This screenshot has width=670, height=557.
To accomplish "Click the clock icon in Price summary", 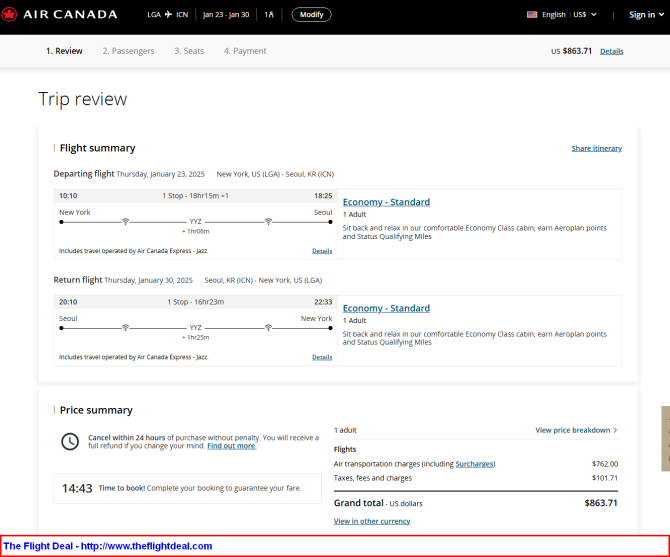I will point(70,441).
